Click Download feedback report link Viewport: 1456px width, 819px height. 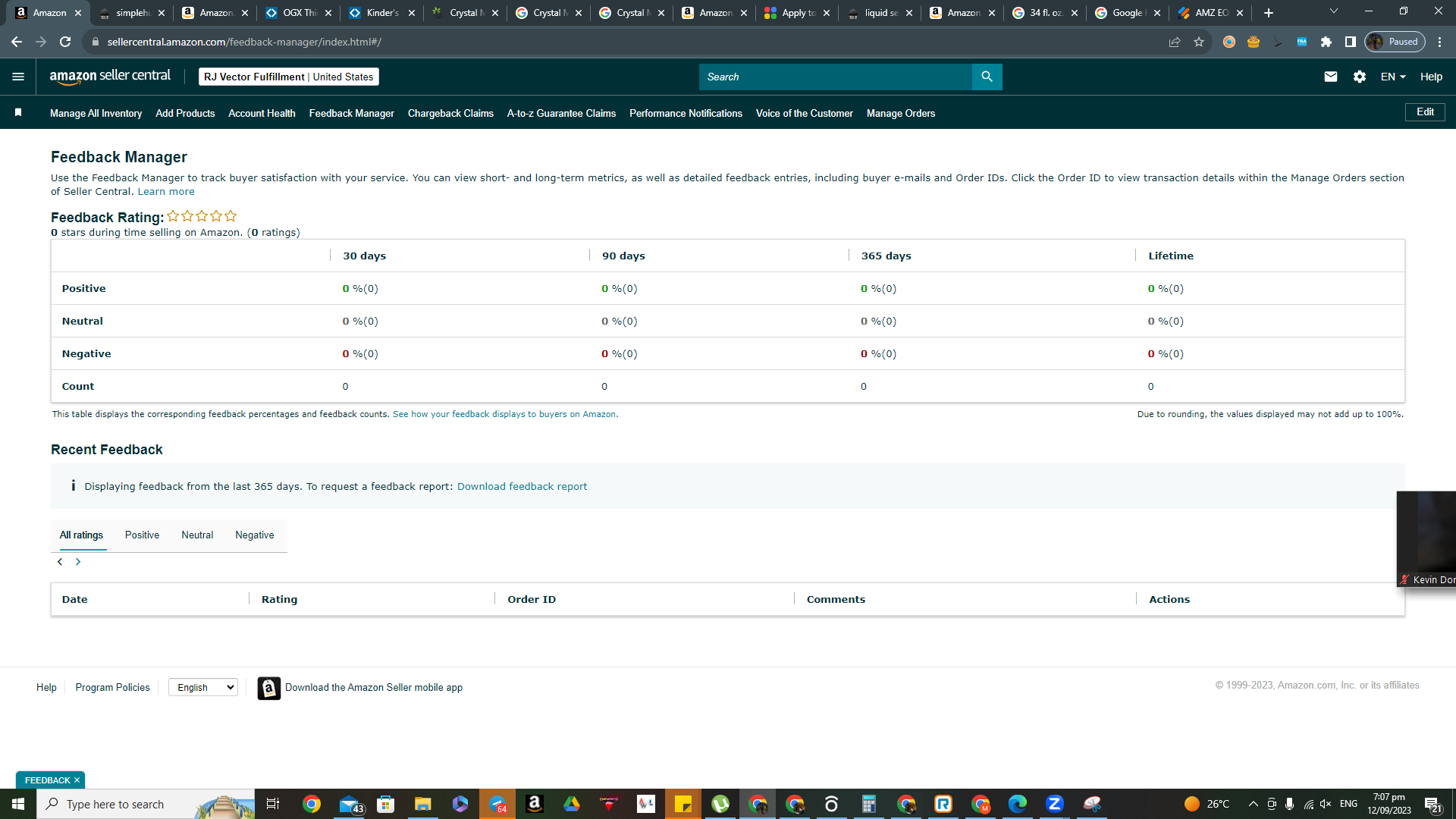click(x=522, y=486)
